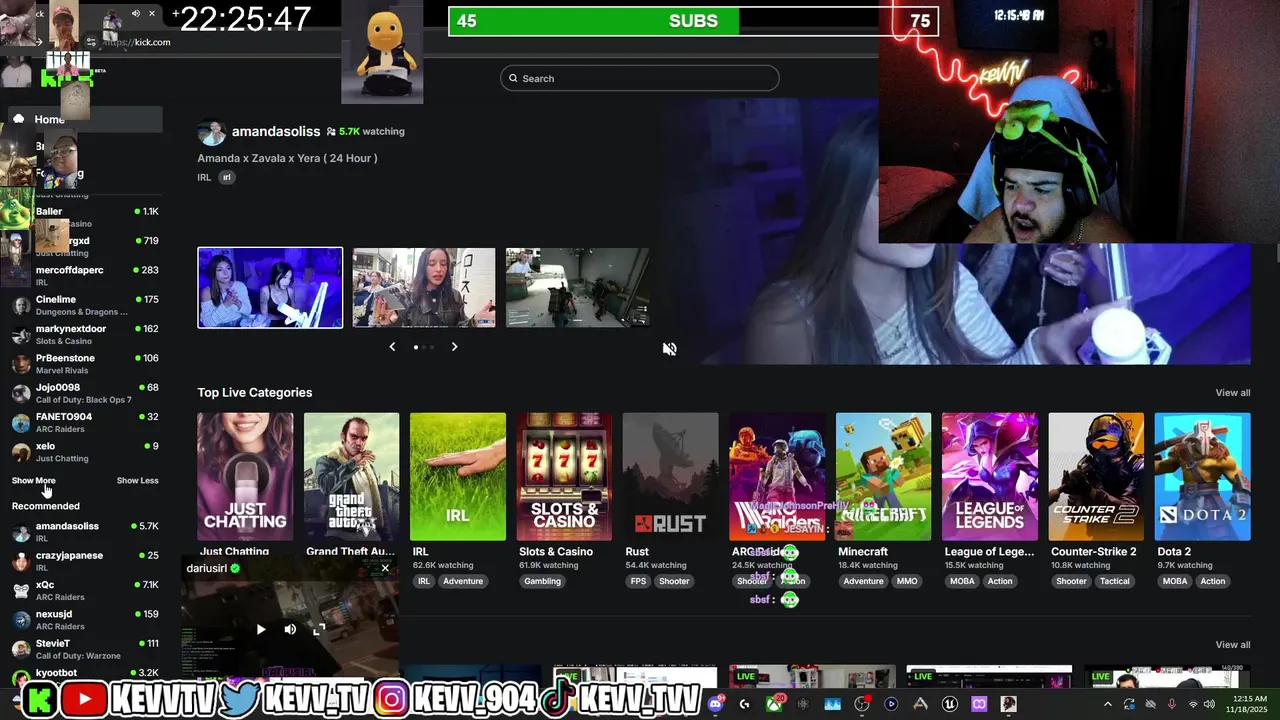The image size is (1280, 720).
Task: Open Unreal Engine from the taskbar
Action: [950, 704]
